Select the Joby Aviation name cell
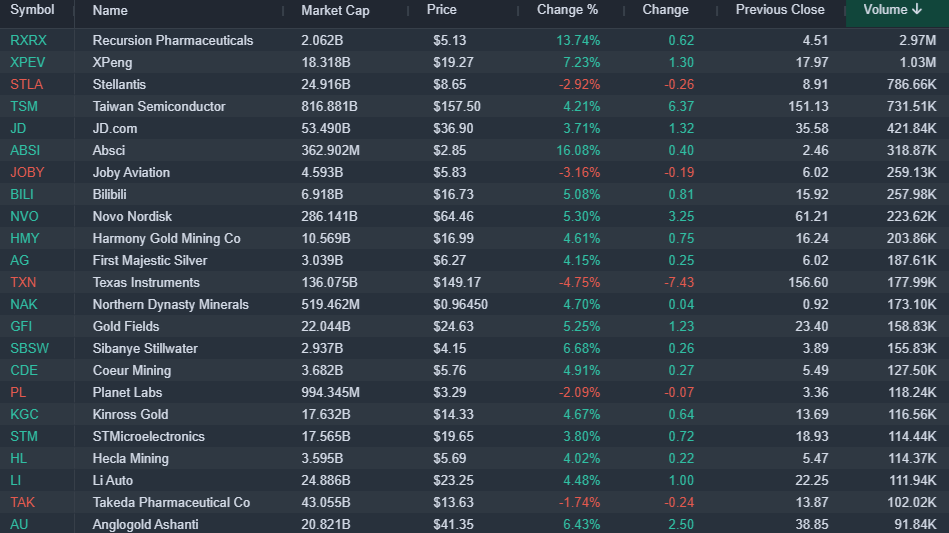The image size is (949, 533). [131, 172]
